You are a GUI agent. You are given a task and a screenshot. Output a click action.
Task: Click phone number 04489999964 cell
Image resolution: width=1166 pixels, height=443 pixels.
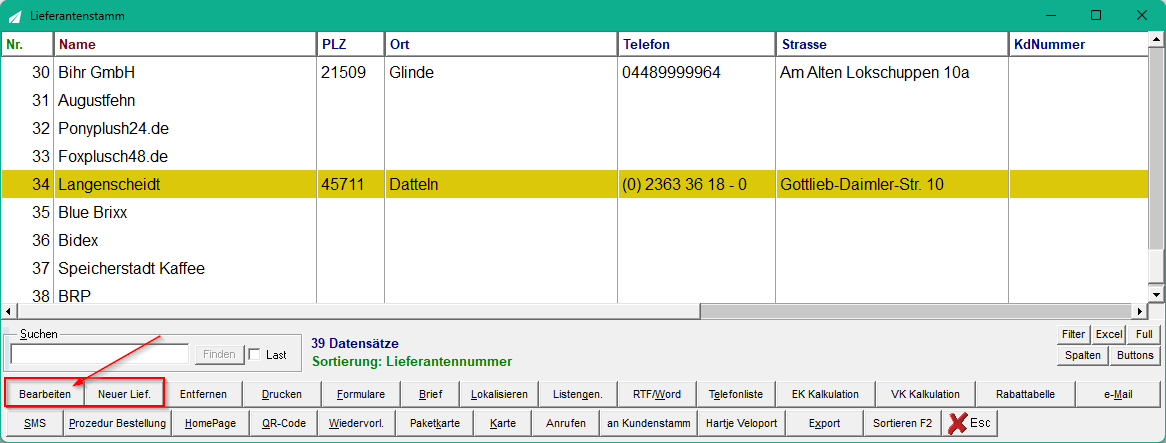(x=696, y=73)
